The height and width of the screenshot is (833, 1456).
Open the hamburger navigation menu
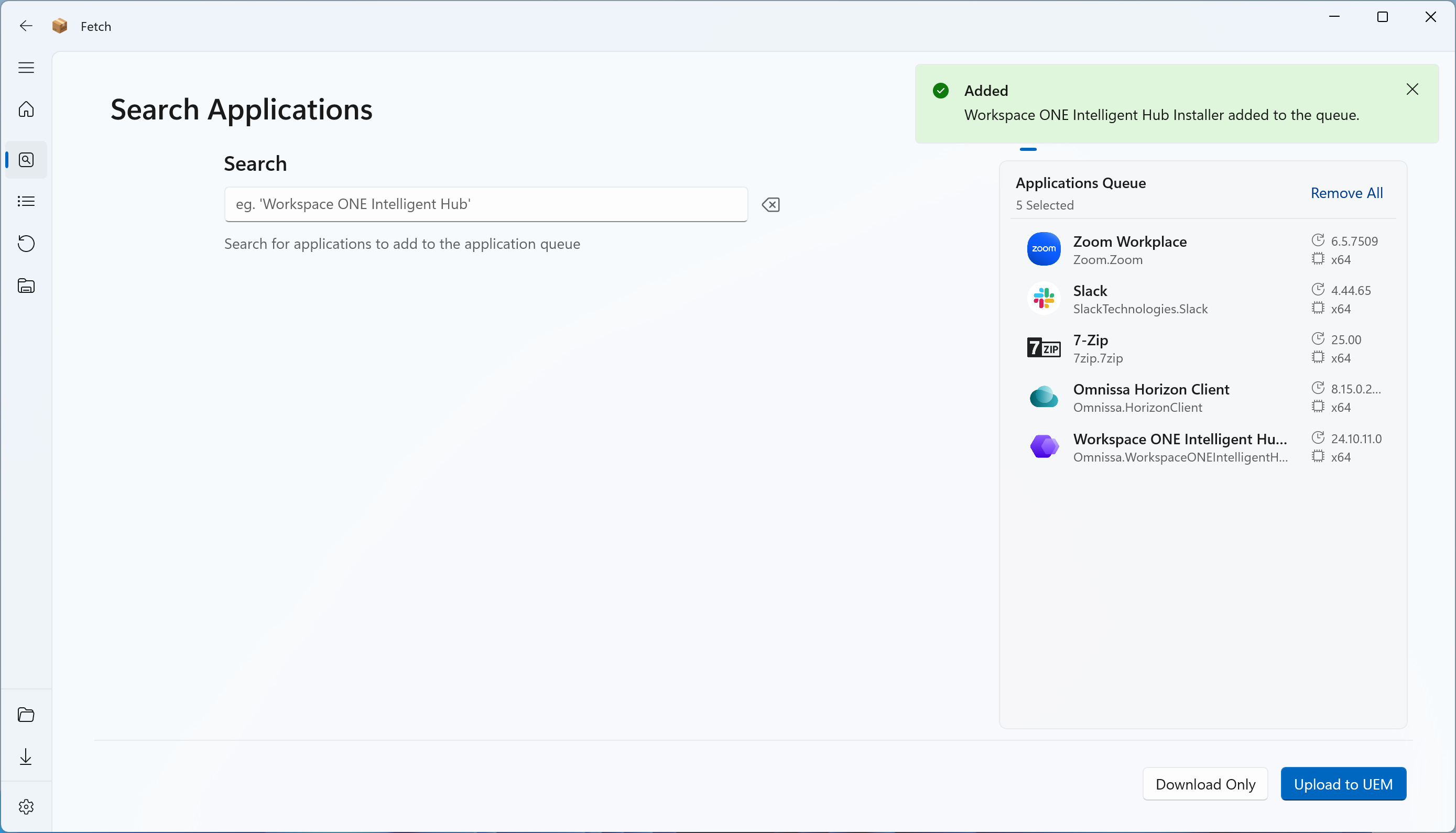click(x=26, y=68)
